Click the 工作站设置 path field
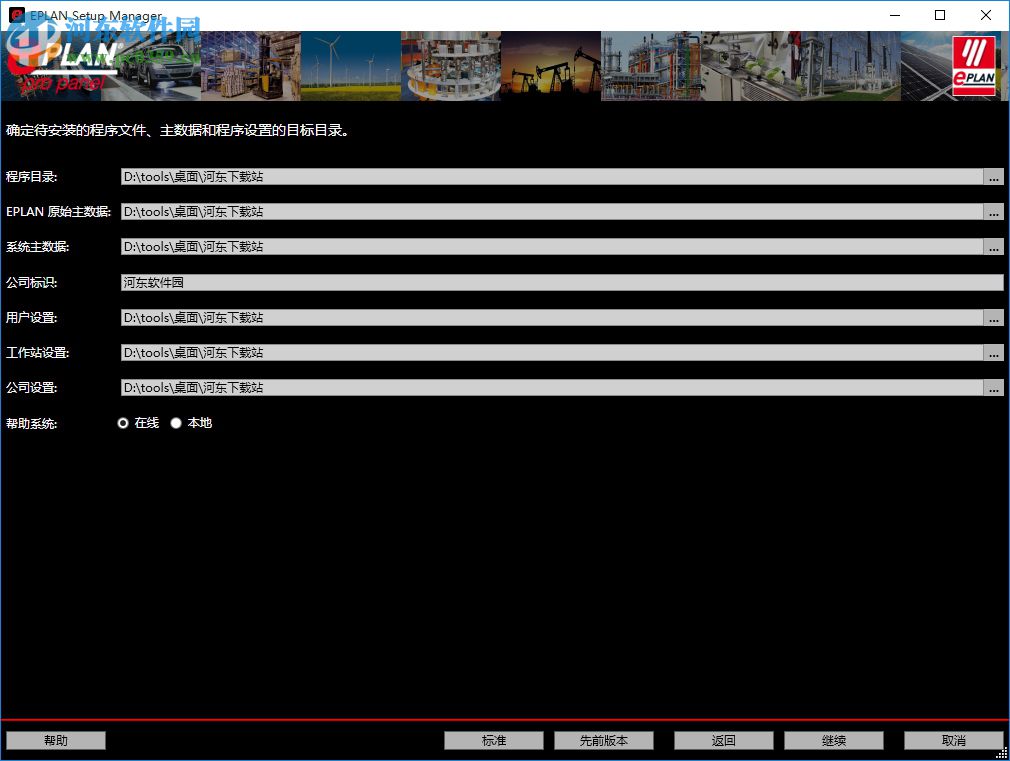The height and width of the screenshot is (761, 1010). point(552,352)
